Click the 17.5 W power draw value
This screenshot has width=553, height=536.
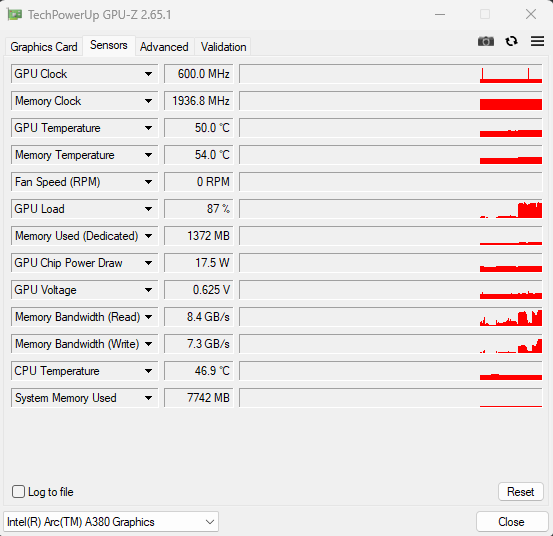coord(199,263)
